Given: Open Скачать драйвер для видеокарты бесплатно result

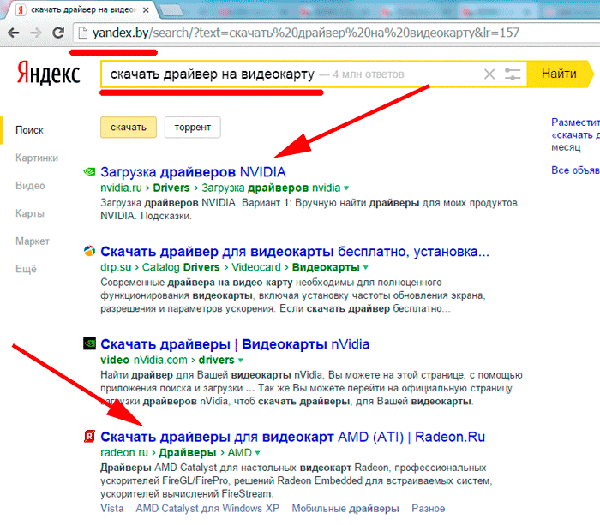Looking at the screenshot, I should click(x=295, y=252).
